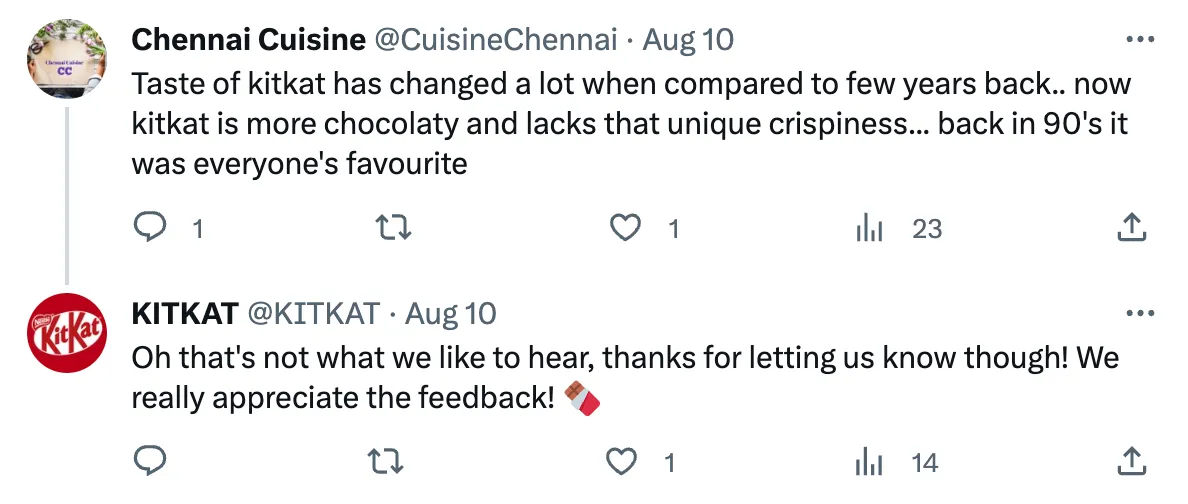
Task: Retweet the Chennai Cuisine post
Action: click(x=385, y=229)
